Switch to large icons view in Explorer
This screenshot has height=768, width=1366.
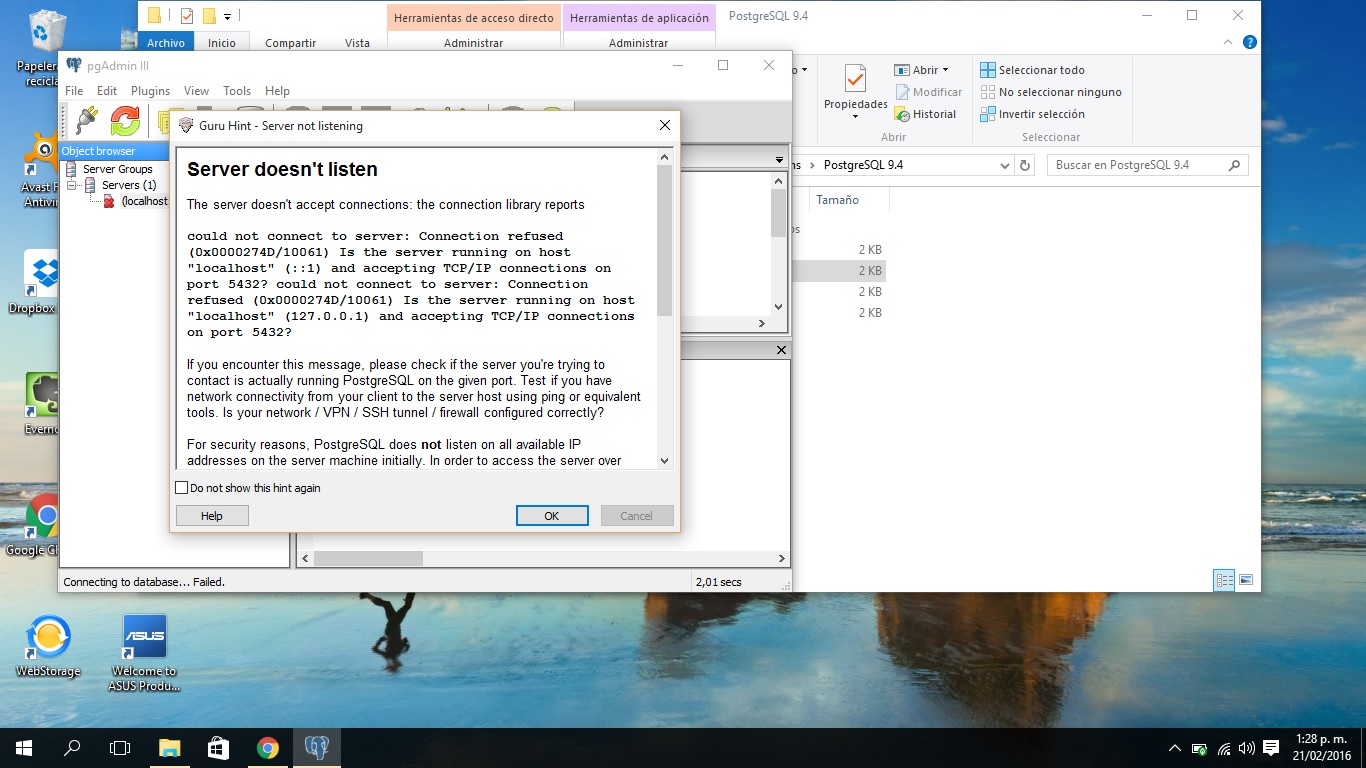coord(1246,580)
